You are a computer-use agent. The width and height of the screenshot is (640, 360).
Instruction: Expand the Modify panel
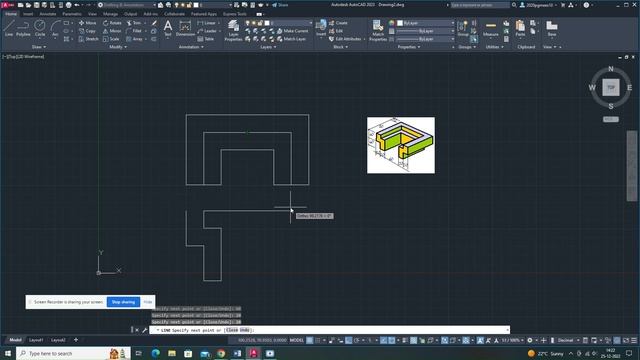point(118,47)
